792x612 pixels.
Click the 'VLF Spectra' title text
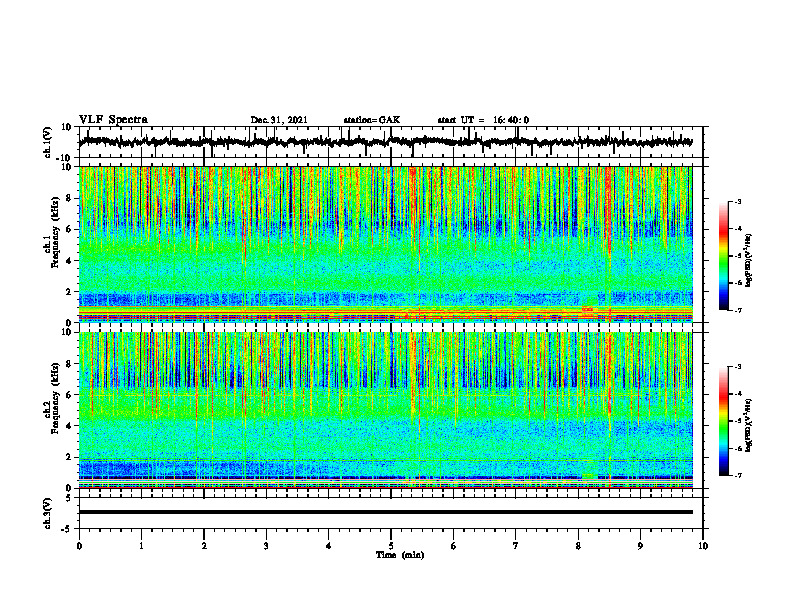[x=113, y=120]
